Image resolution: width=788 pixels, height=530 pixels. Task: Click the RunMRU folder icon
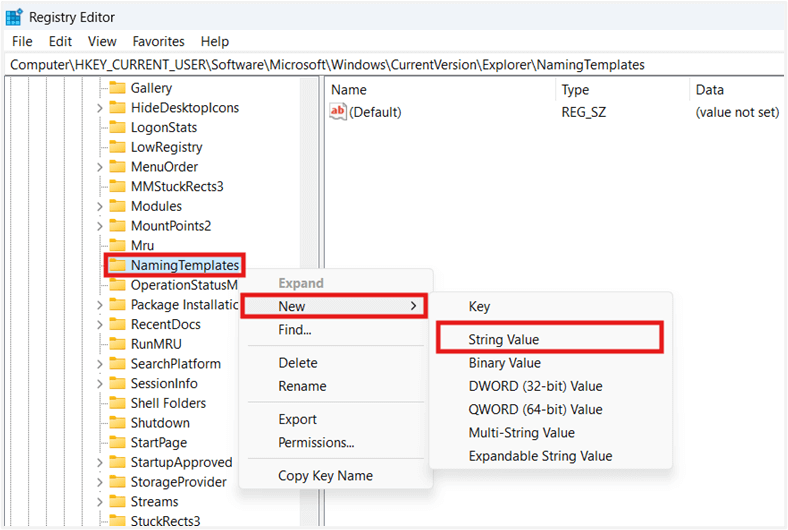[117, 344]
